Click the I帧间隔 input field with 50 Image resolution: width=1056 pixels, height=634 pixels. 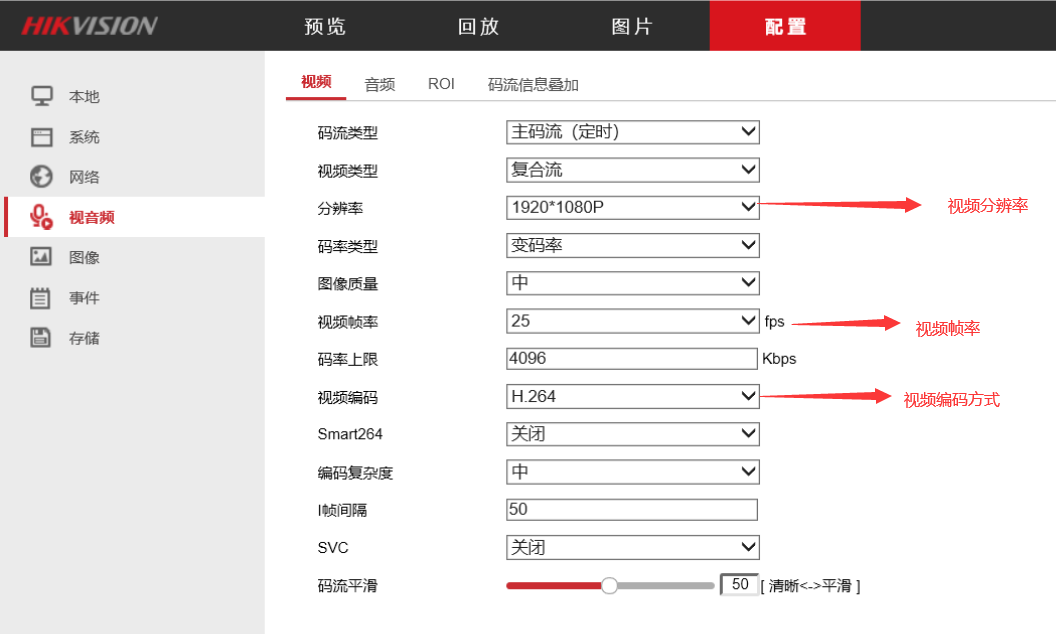point(632,509)
